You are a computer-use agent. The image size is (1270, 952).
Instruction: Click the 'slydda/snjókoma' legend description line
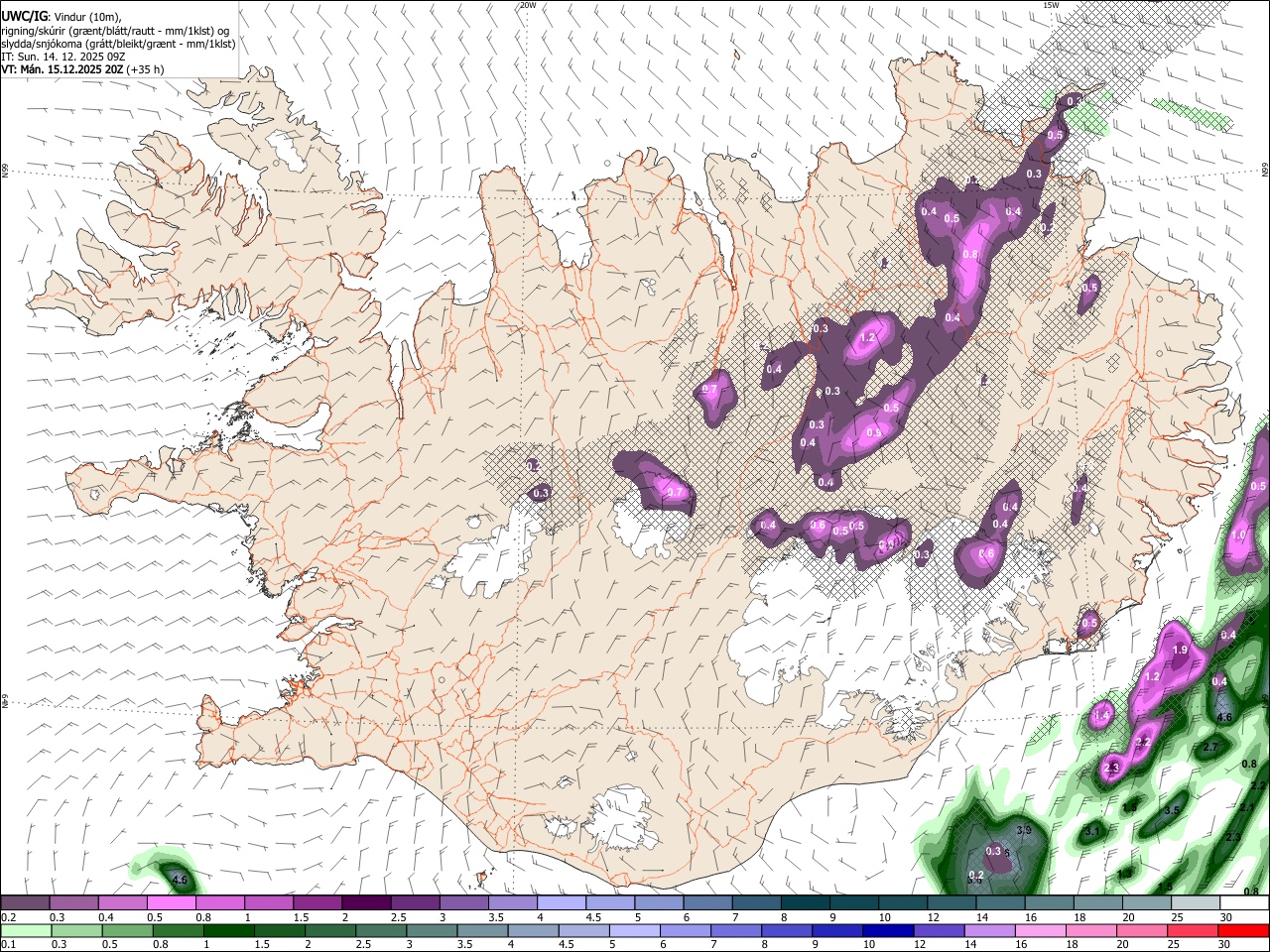(118, 44)
